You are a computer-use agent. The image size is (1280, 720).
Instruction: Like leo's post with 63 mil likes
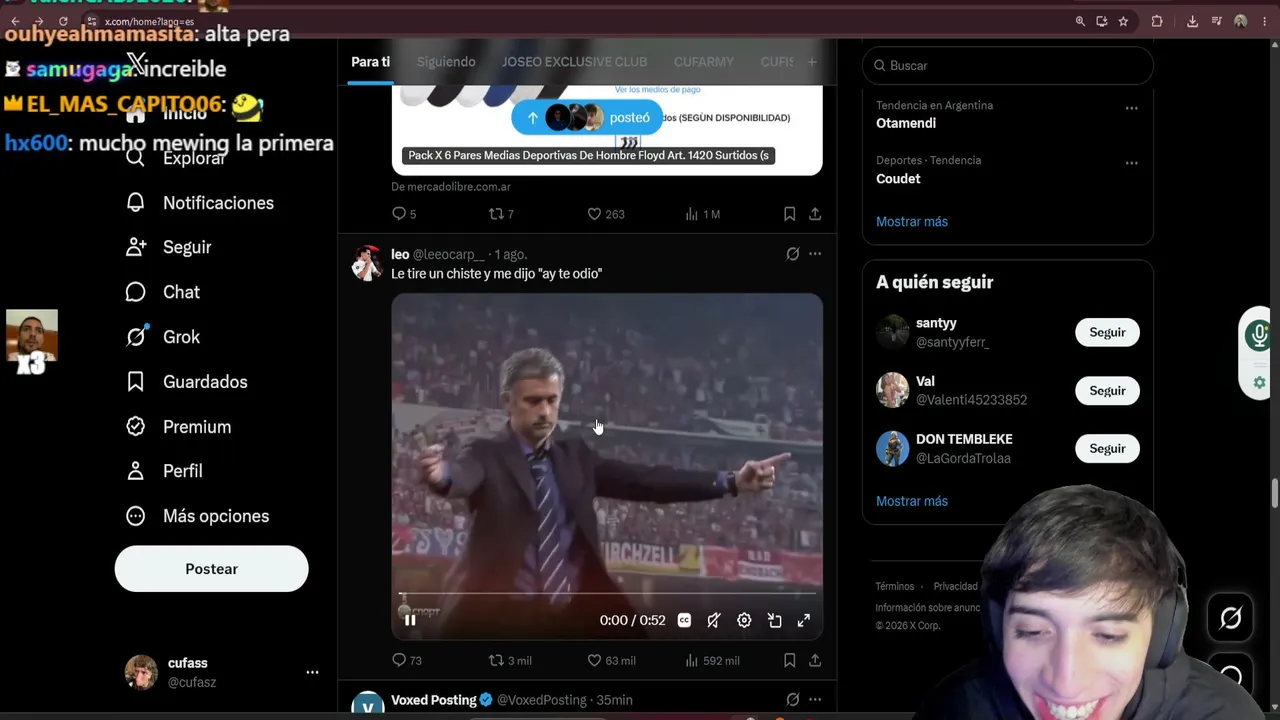[x=611, y=660]
